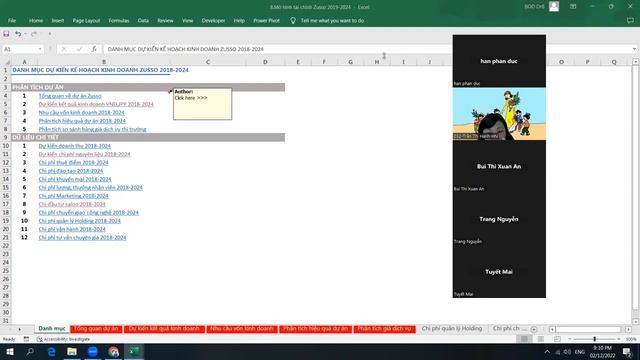Viewport: 640px width, 360px height.
Task: Open link Dự kiến doanh thu 2018-2024
Action: coord(74,146)
